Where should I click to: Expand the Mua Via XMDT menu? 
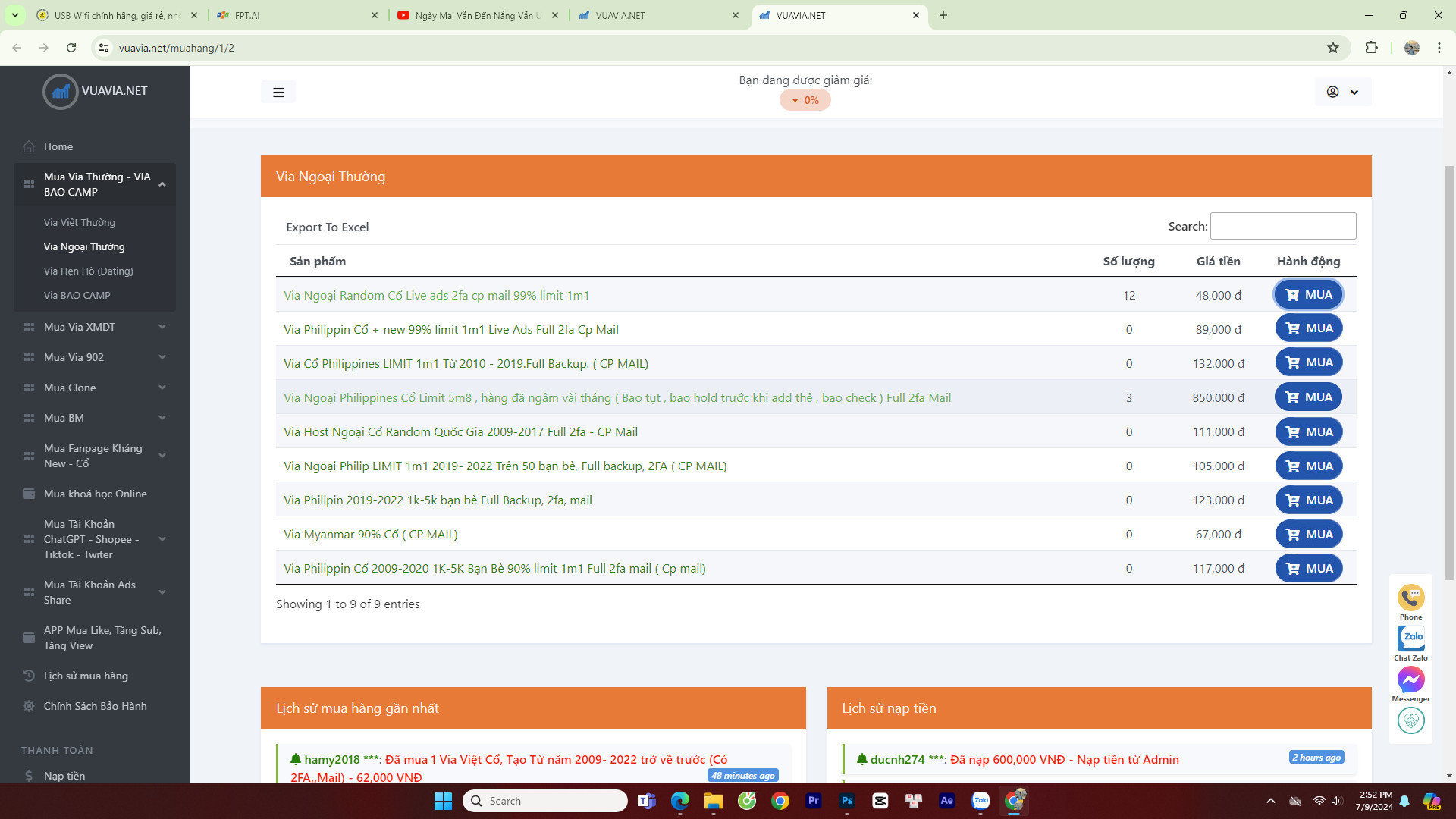point(95,327)
